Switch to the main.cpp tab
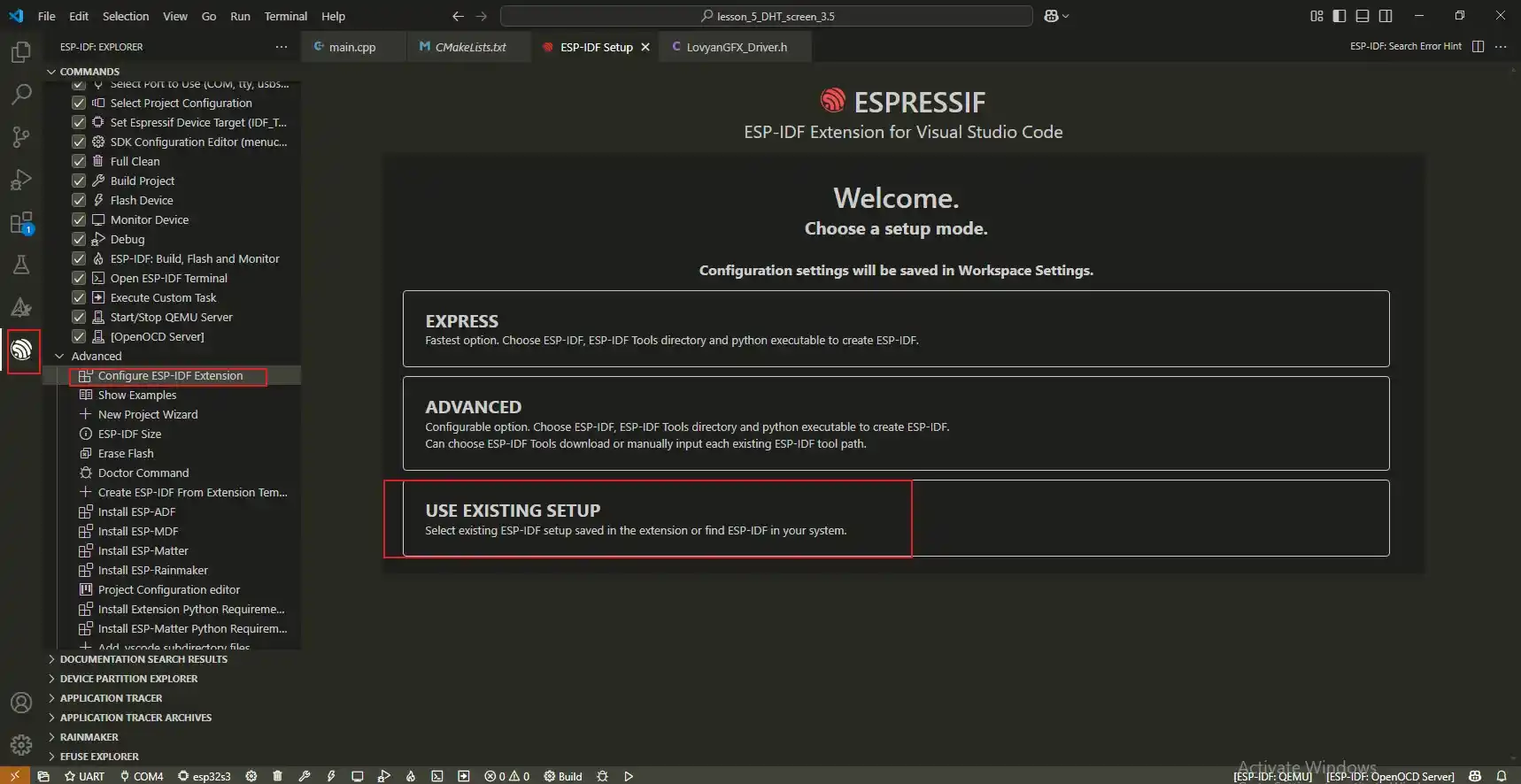This screenshot has width=1521, height=784. 351,47
